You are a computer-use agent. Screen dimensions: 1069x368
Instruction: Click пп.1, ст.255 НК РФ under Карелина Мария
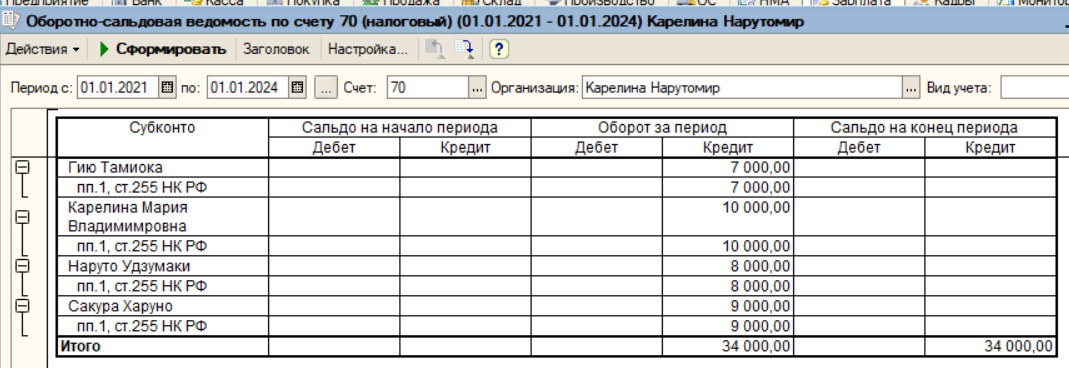coord(142,246)
